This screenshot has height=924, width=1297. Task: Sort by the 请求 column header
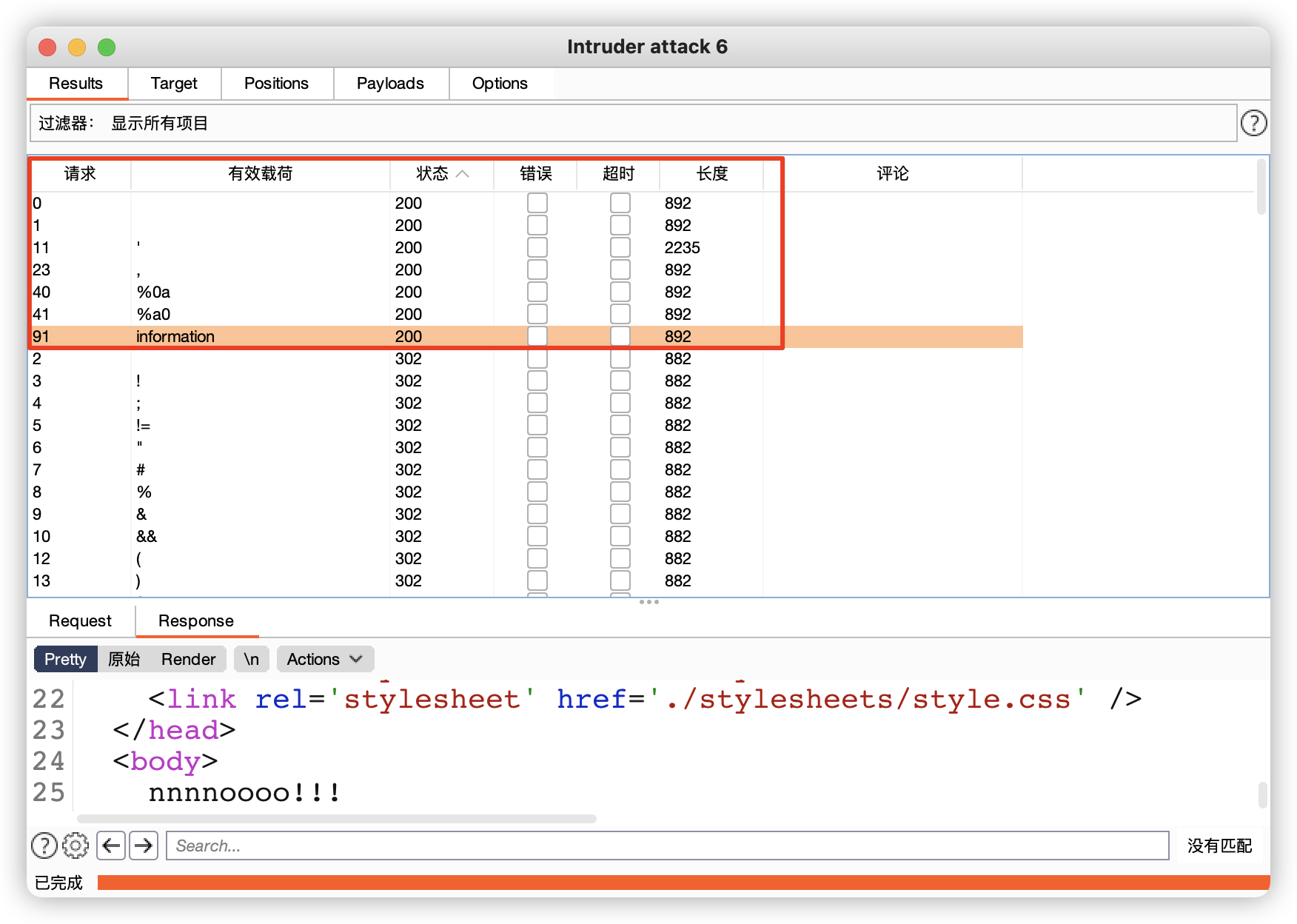coord(80,174)
